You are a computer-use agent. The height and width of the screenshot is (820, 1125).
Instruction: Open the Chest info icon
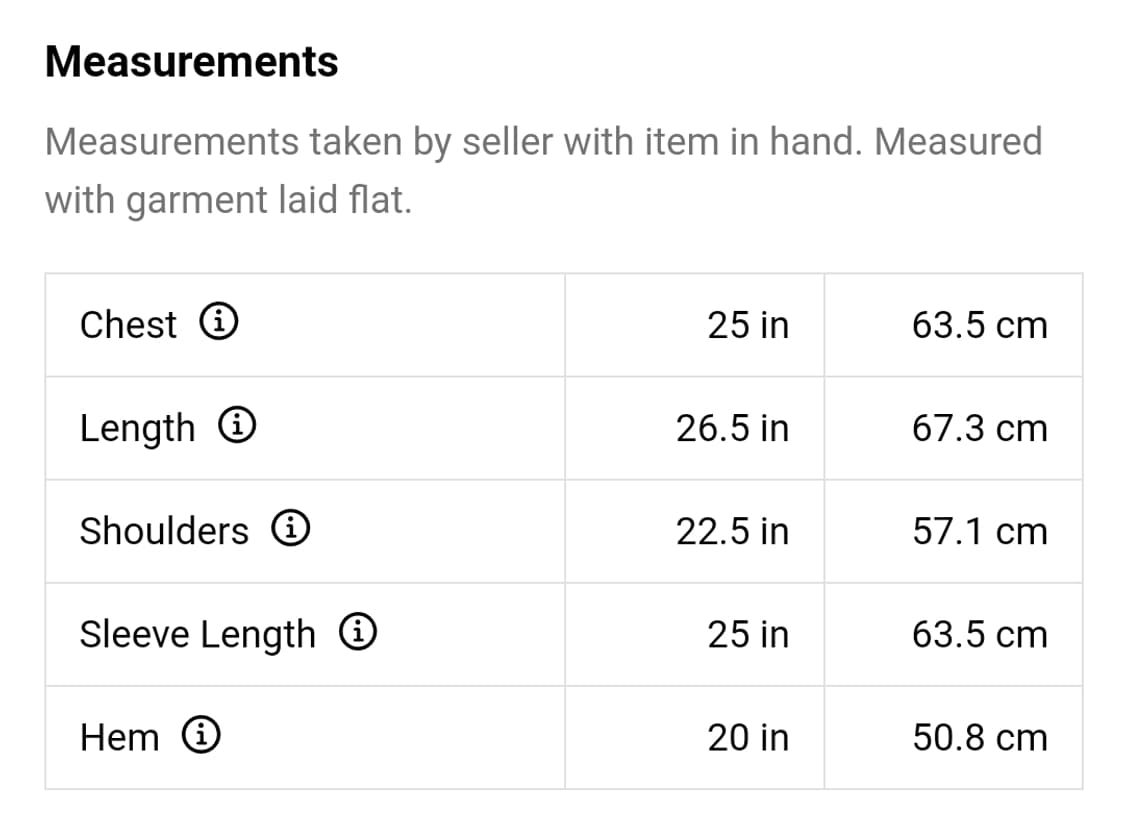click(x=218, y=321)
